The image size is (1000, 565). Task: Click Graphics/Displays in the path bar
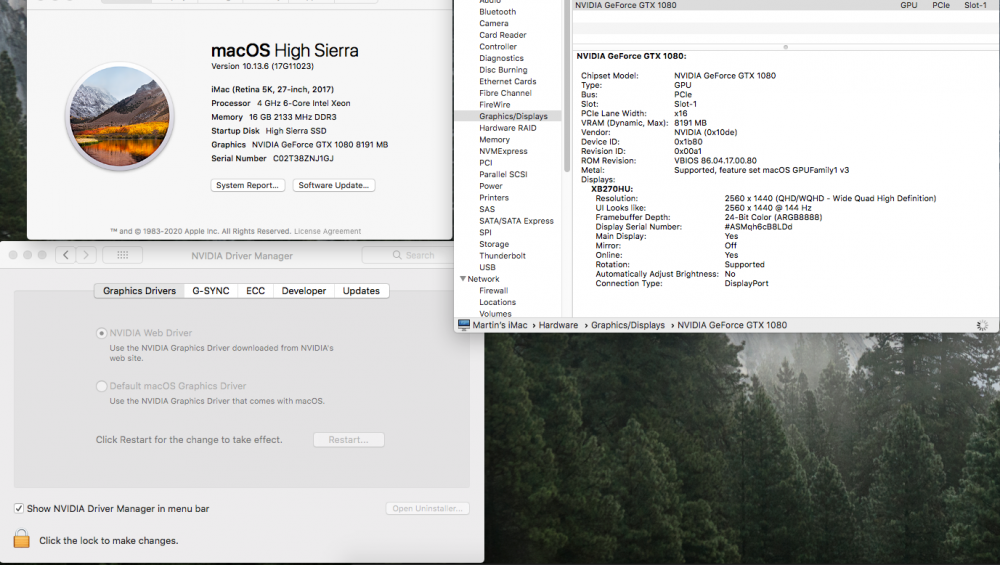[x=628, y=325]
